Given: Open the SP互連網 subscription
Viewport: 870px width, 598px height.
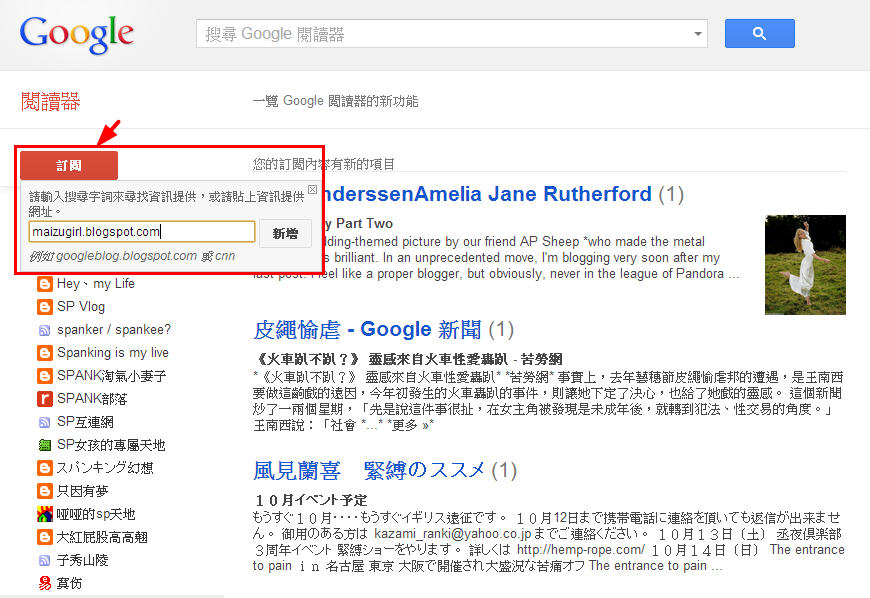Looking at the screenshot, I should (85, 422).
